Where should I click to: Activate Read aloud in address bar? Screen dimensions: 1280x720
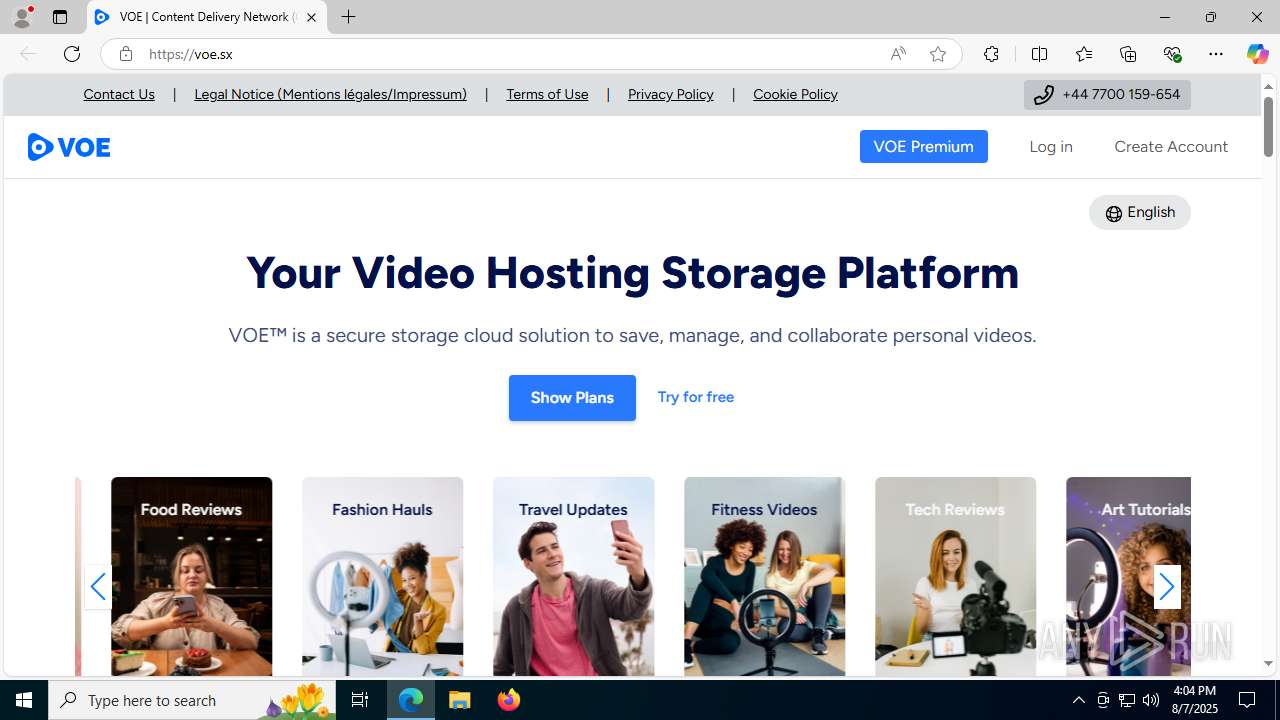pyautogui.click(x=898, y=54)
